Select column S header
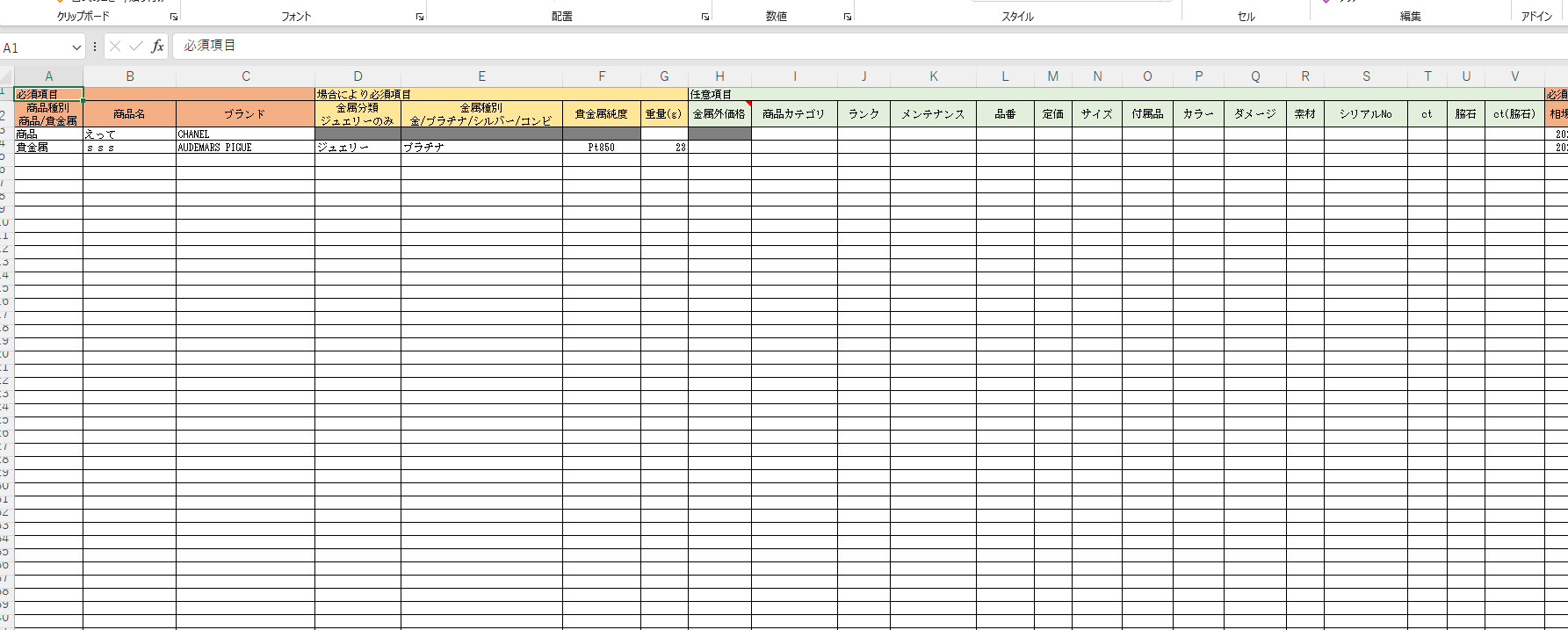Viewport: 1568px width, 630px height. (1366, 76)
